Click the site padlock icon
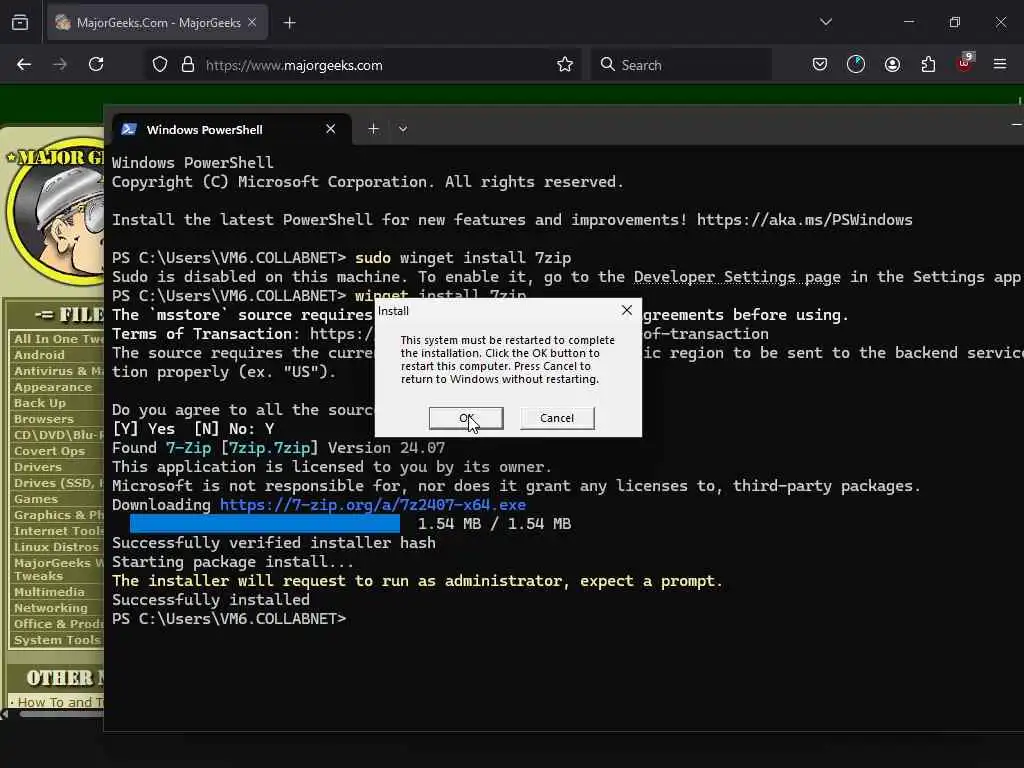 188,65
